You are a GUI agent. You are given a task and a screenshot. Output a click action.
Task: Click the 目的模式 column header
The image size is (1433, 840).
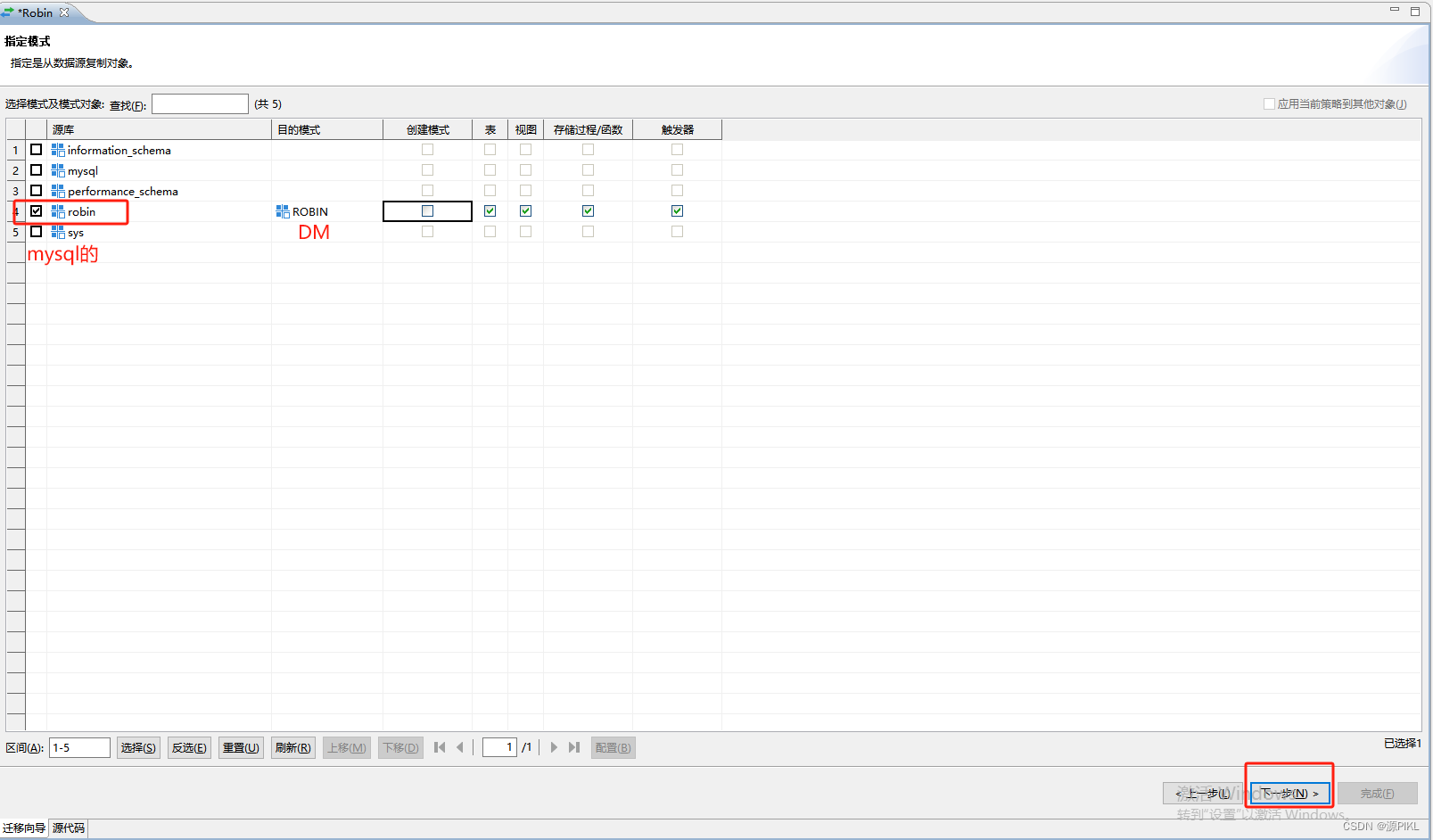[327, 130]
